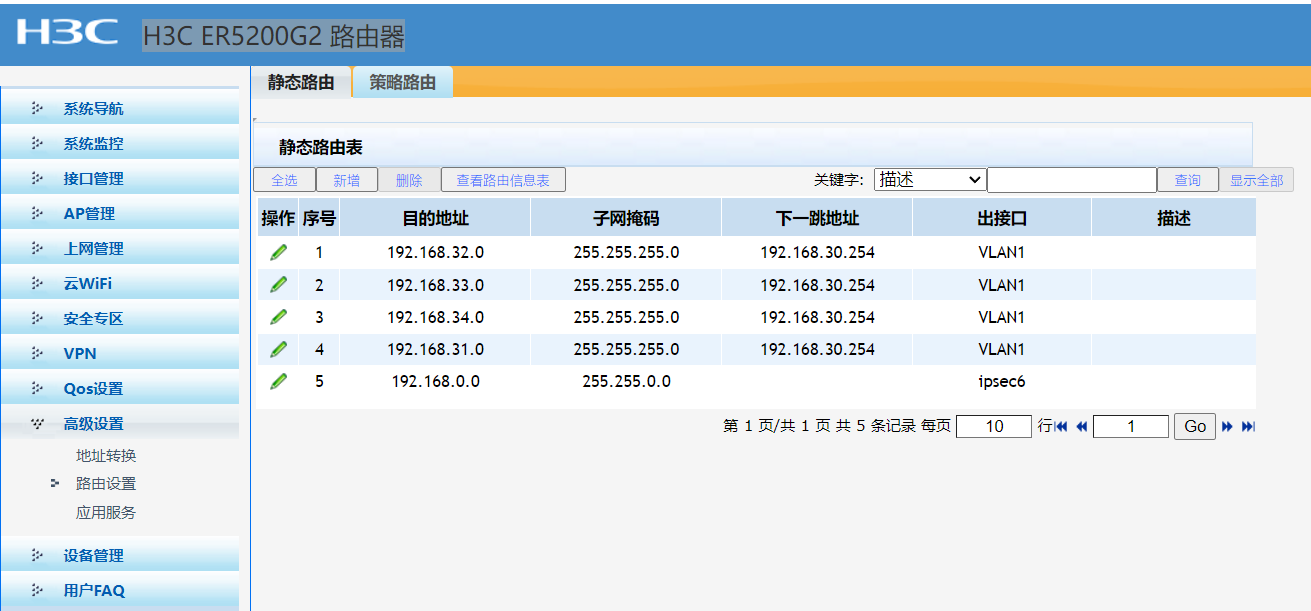Image resolution: width=1311 pixels, height=611 pixels.
Task: Switch to 策略路由 tab
Action: [403, 82]
